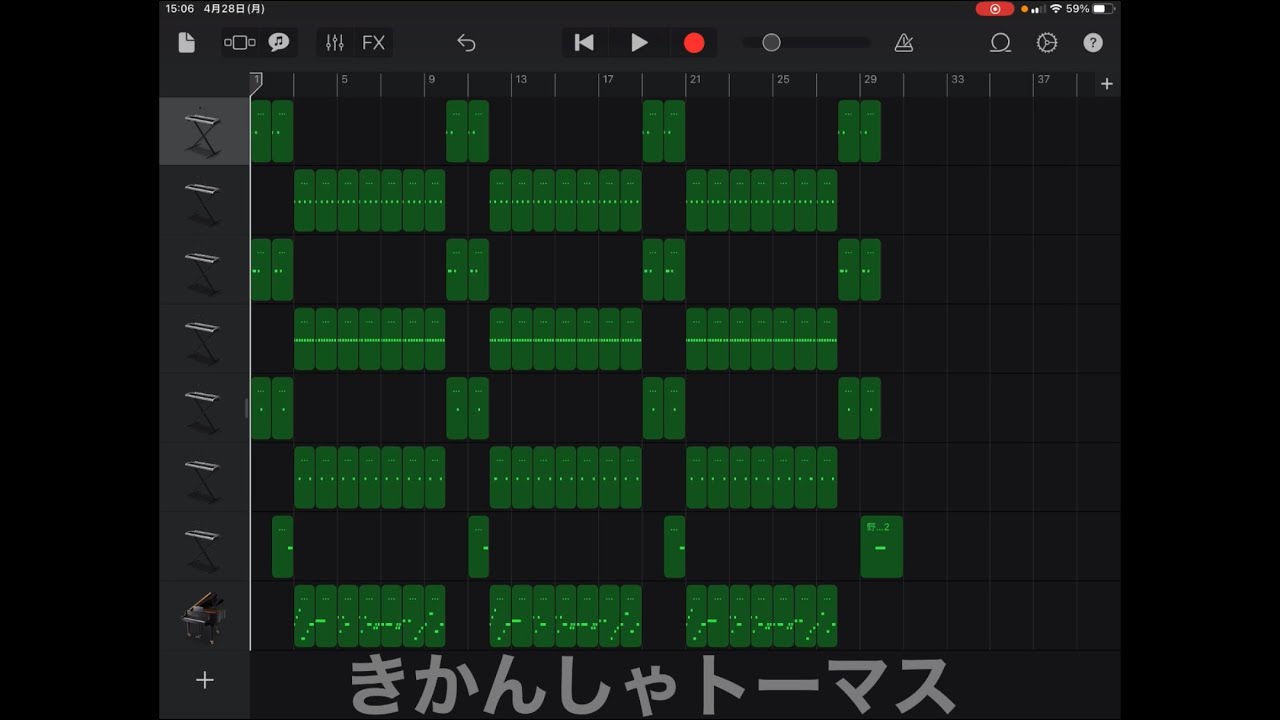Toggle the metronome

[x=904, y=42]
